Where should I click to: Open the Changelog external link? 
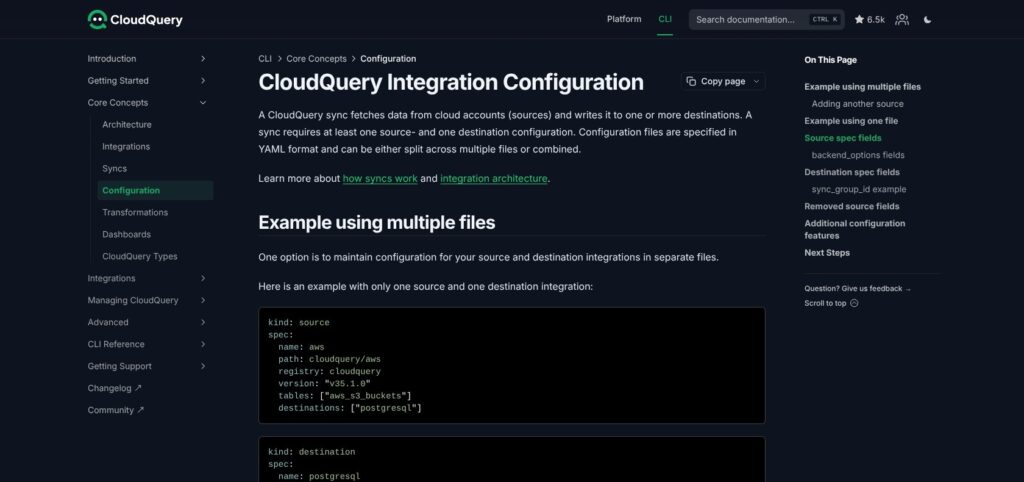[115, 388]
